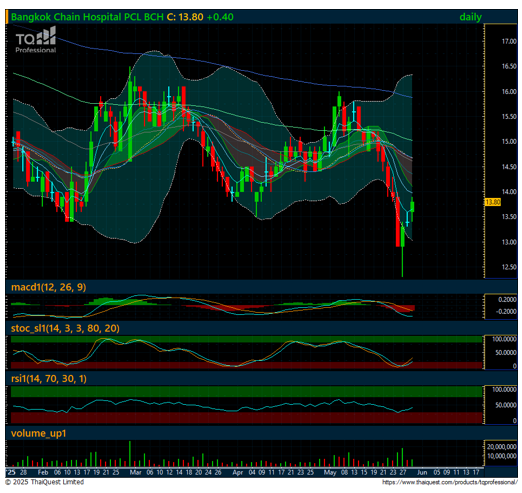522x493 pixels.
Task: Click the Apr label on date axis
Action: pyautogui.click(x=238, y=472)
